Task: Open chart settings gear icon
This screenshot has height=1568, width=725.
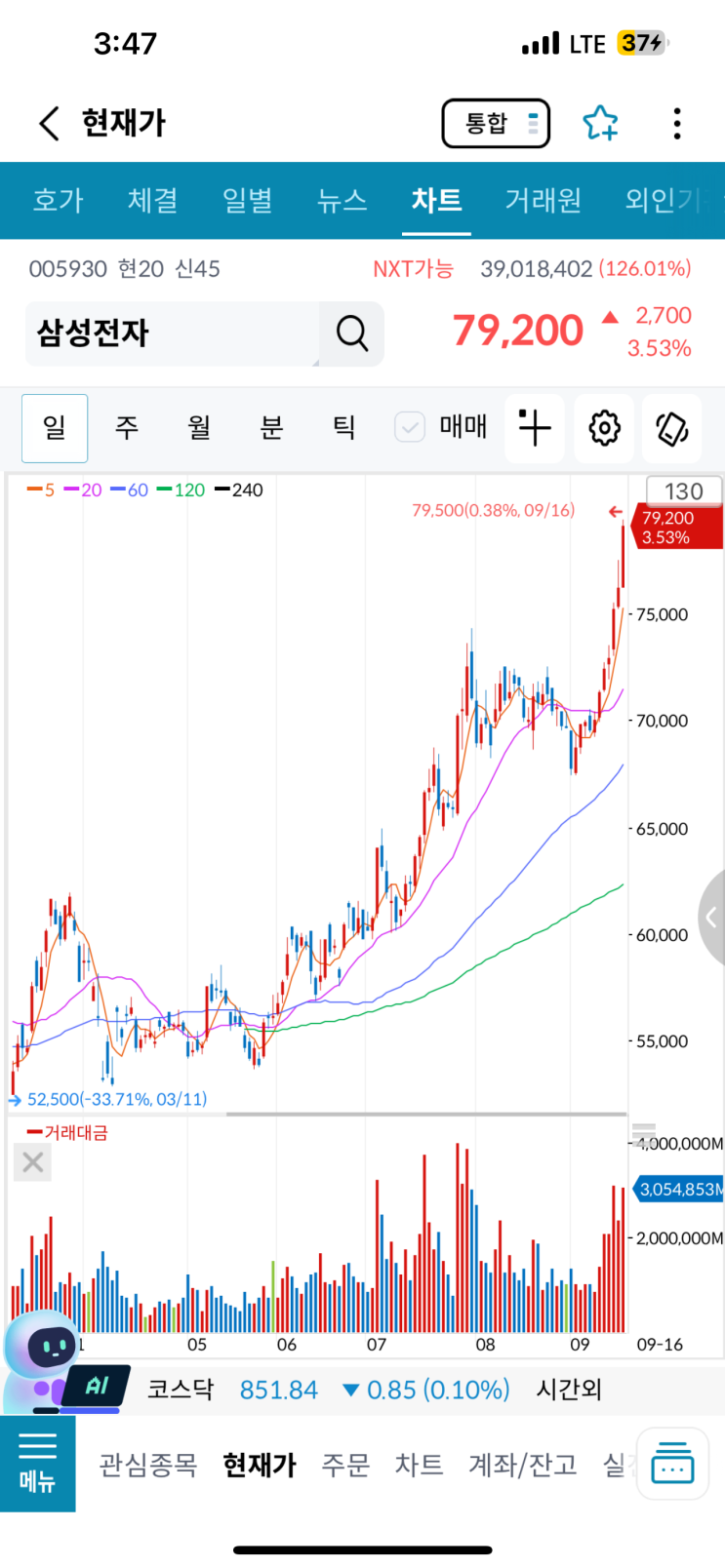Action: pos(604,427)
